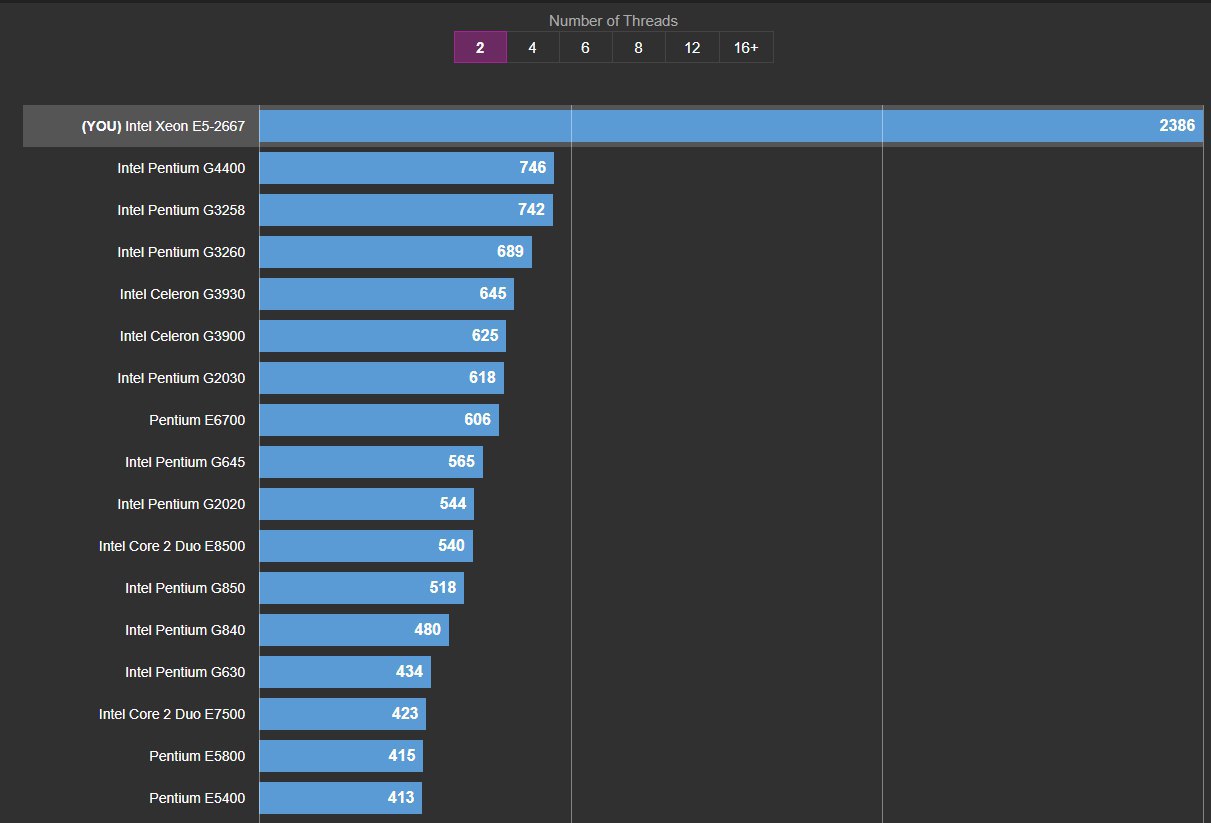
Task: Switch to 16+ threads tab
Action: click(x=746, y=47)
